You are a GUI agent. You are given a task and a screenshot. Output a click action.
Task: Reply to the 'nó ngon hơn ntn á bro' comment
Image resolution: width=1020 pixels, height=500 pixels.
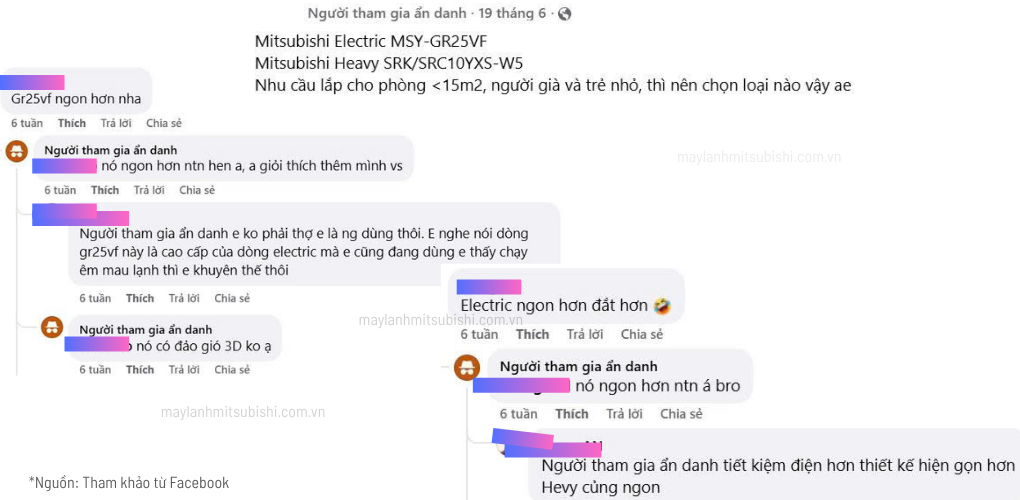624,414
